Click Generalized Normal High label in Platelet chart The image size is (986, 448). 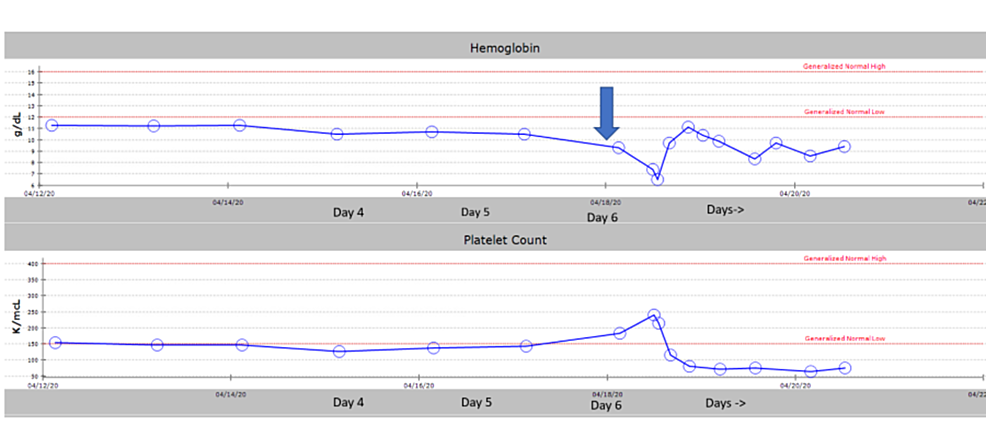[x=844, y=259]
